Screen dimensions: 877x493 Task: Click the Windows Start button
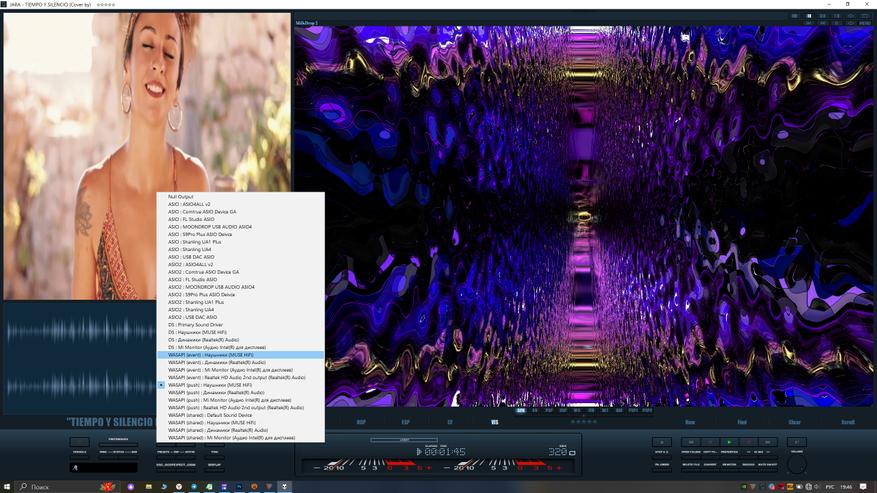(x=8, y=486)
